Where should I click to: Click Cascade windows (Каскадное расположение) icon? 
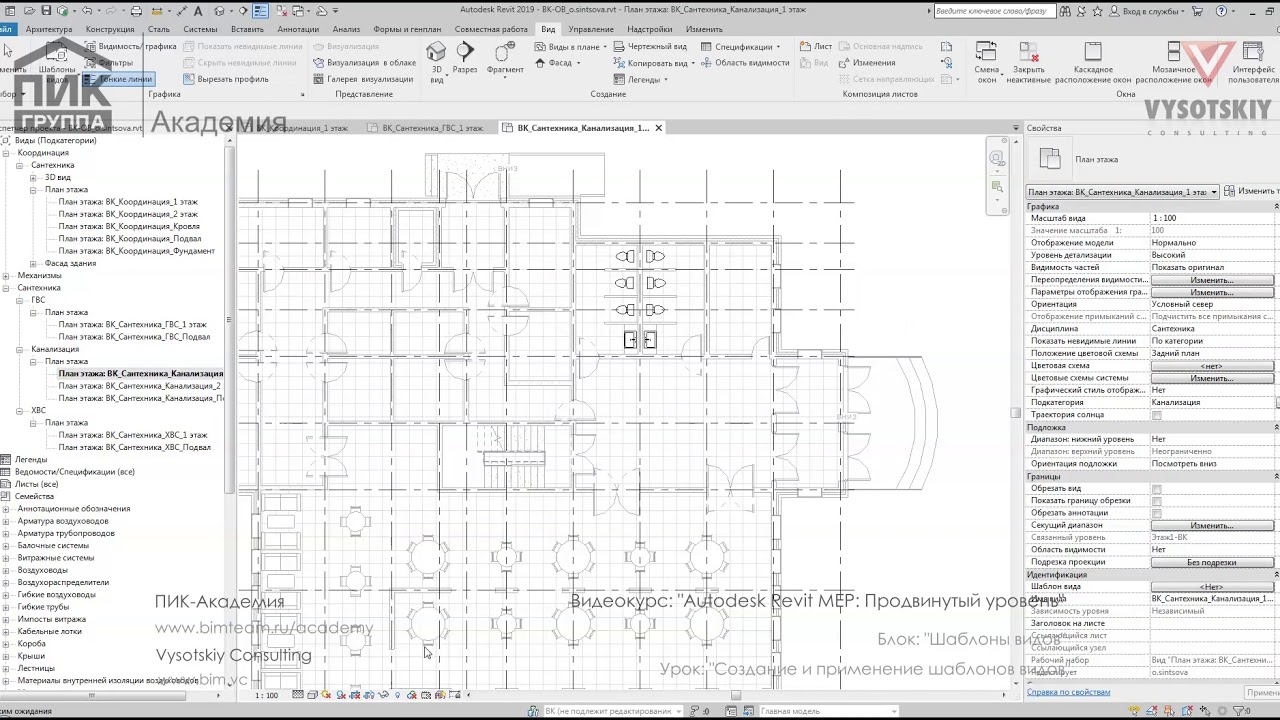coord(1093,61)
